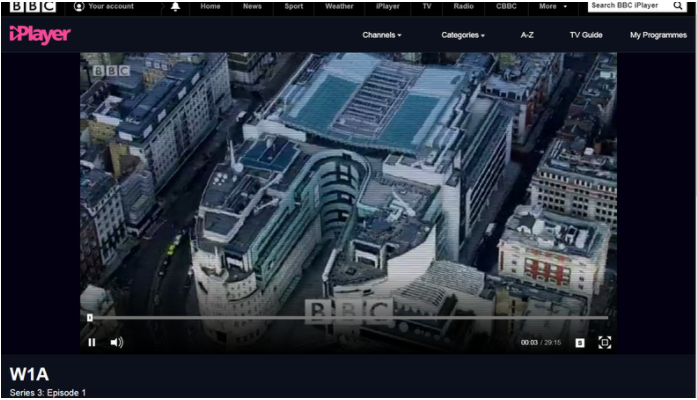Screen dimensions: 697x400
Task: Expand the Channels dropdown
Action: [x=382, y=35]
